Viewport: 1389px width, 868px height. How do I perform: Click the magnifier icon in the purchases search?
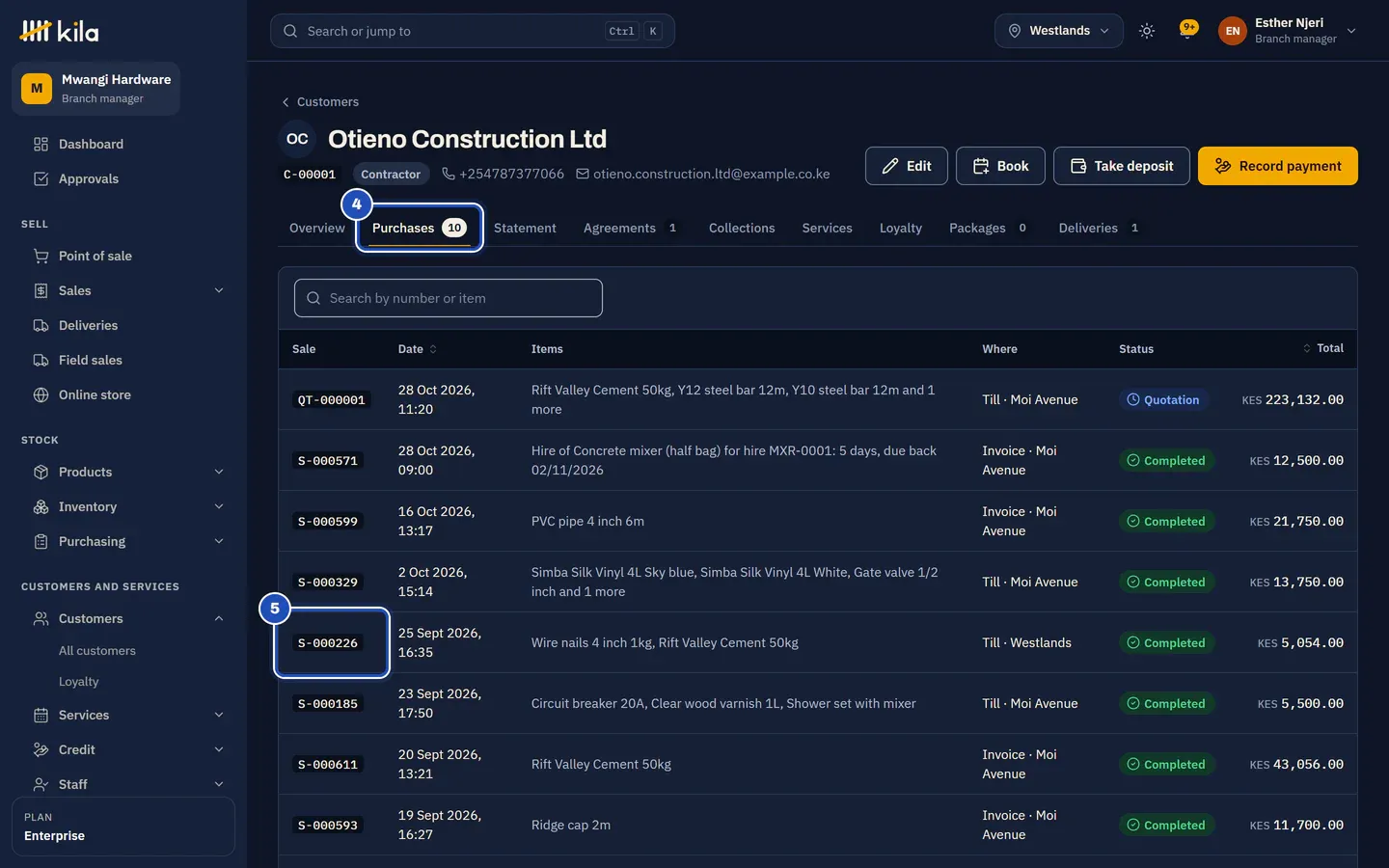313,298
